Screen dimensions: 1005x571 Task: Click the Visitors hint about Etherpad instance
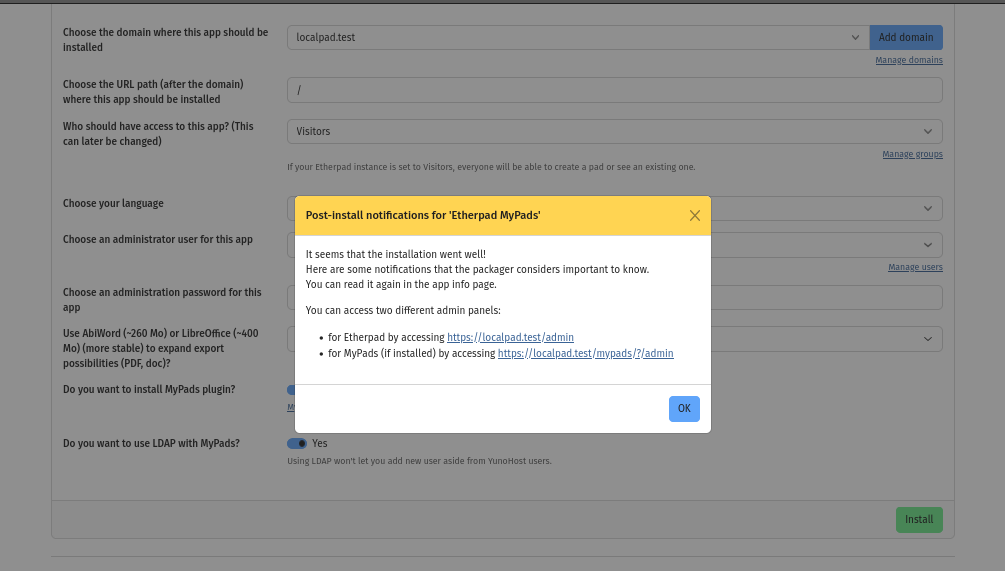click(x=491, y=167)
